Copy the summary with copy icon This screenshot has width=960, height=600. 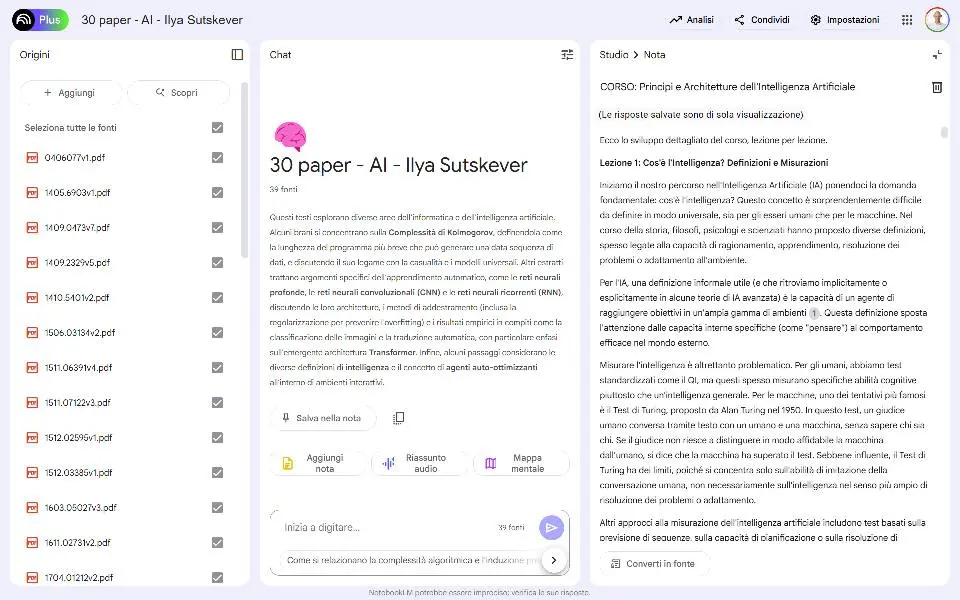click(398, 418)
